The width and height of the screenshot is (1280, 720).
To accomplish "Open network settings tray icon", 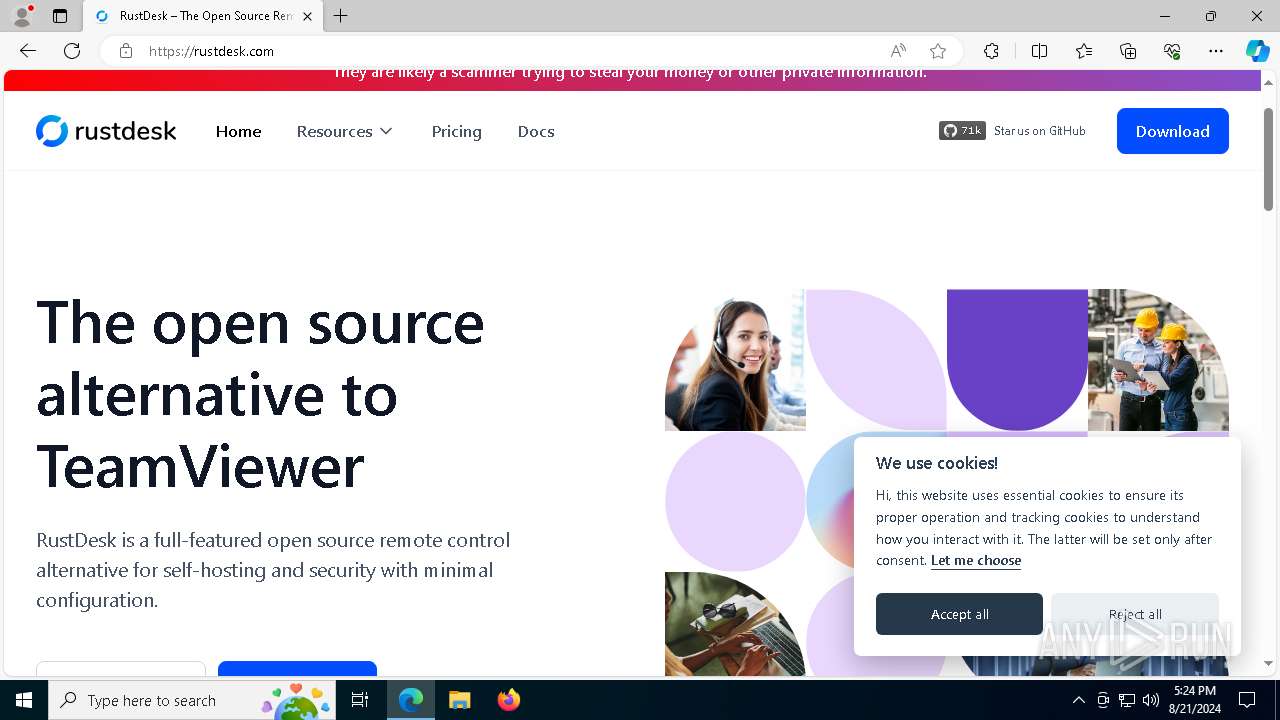I will click(x=1127, y=700).
